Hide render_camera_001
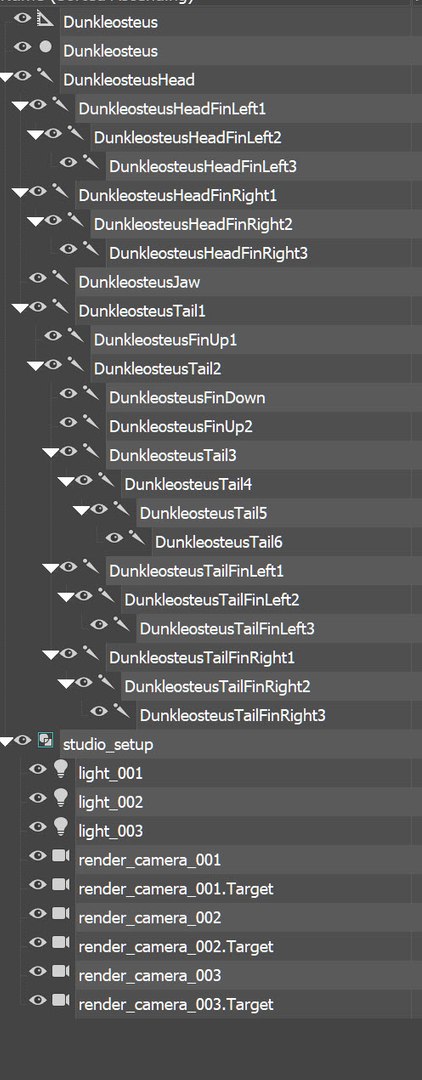The height and width of the screenshot is (1080, 422). [38, 856]
